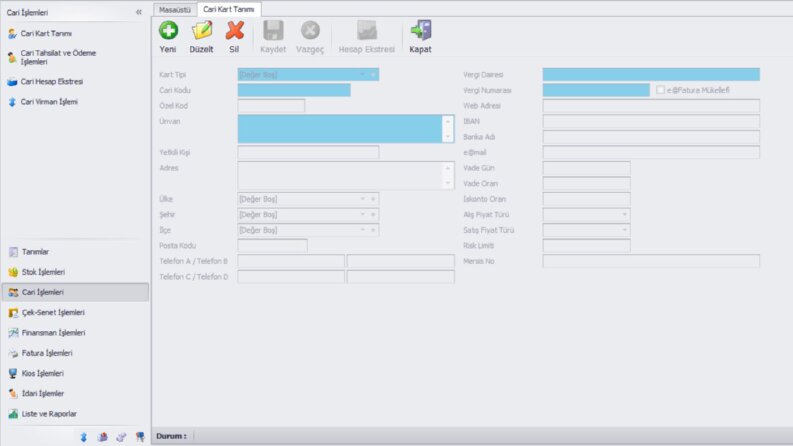Screen dimensions: 793x446
Task: Click the İskonto Oranı field
Action: 586,199
